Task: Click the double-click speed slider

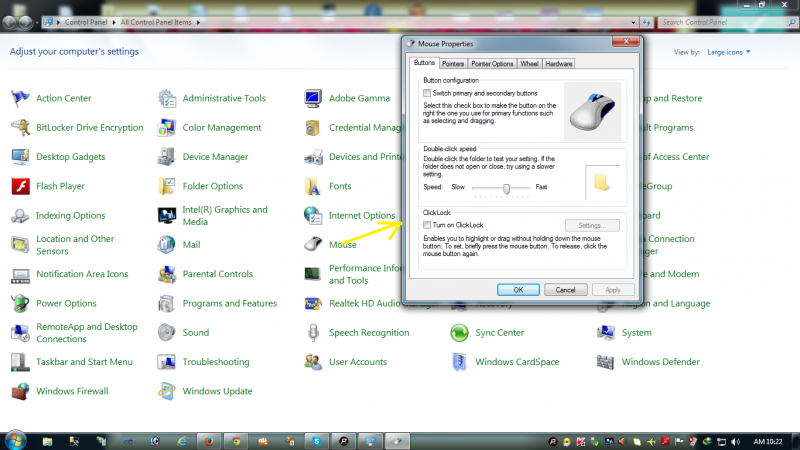Action: pyautogui.click(x=507, y=187)
